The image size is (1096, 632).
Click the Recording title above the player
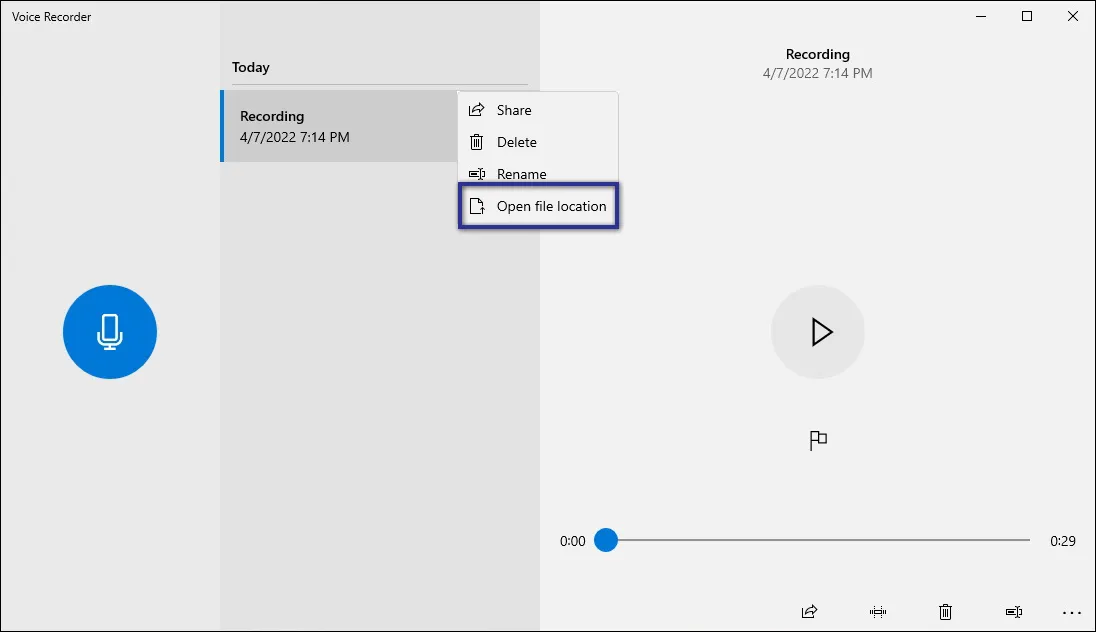818,54
